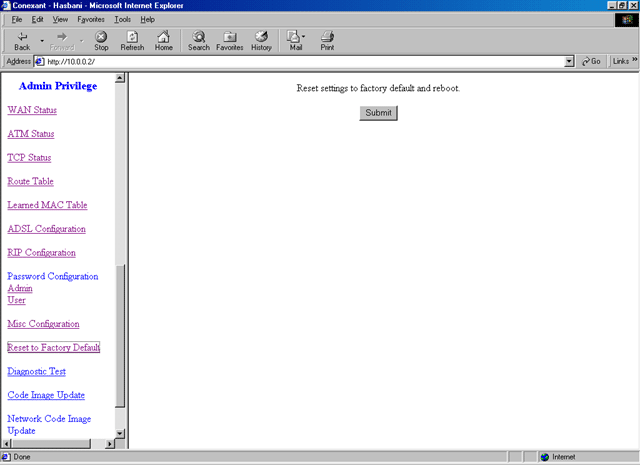Open the Search pane icon

(199, 37)
